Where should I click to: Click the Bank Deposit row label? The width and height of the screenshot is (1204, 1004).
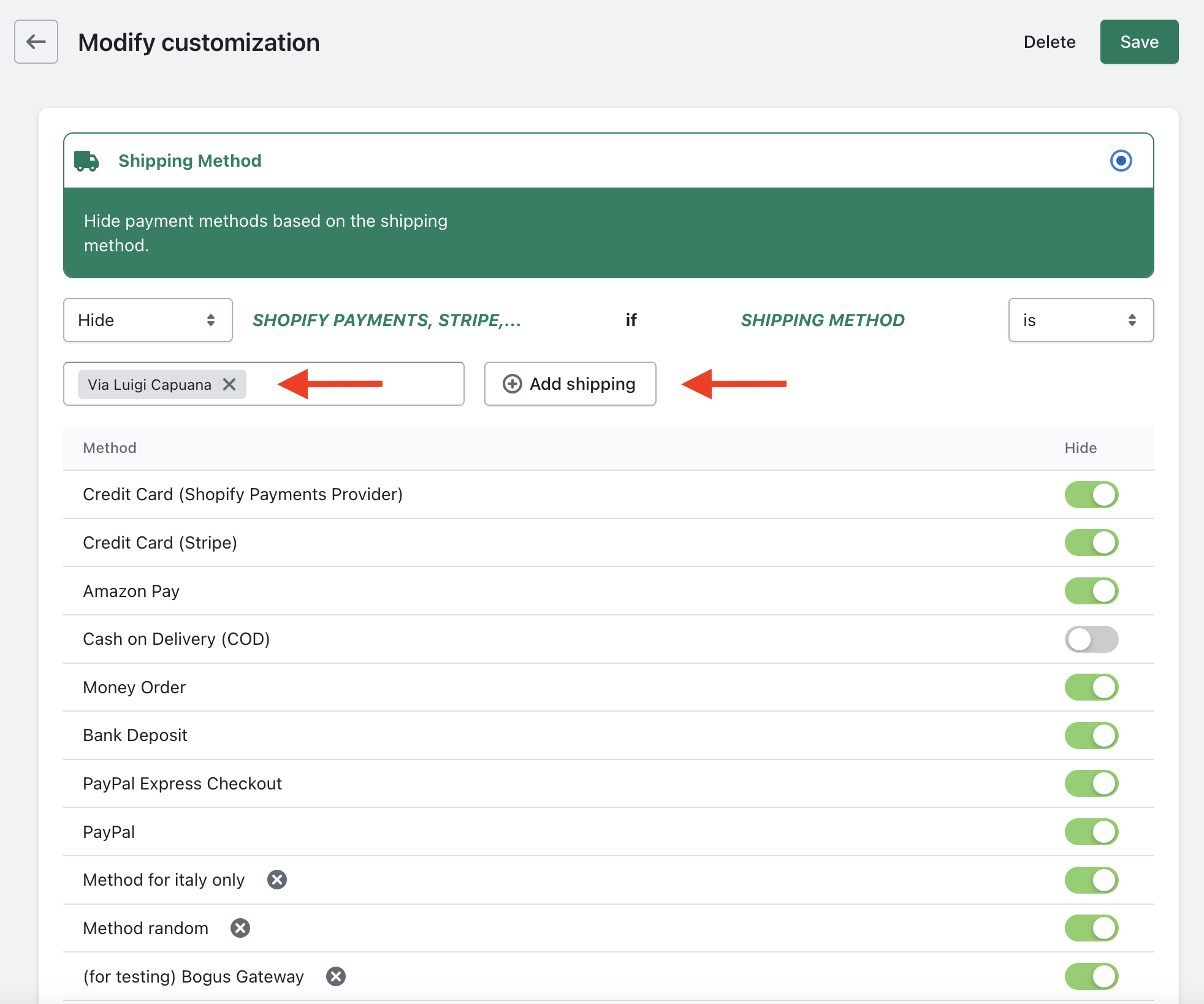[135, 735]
